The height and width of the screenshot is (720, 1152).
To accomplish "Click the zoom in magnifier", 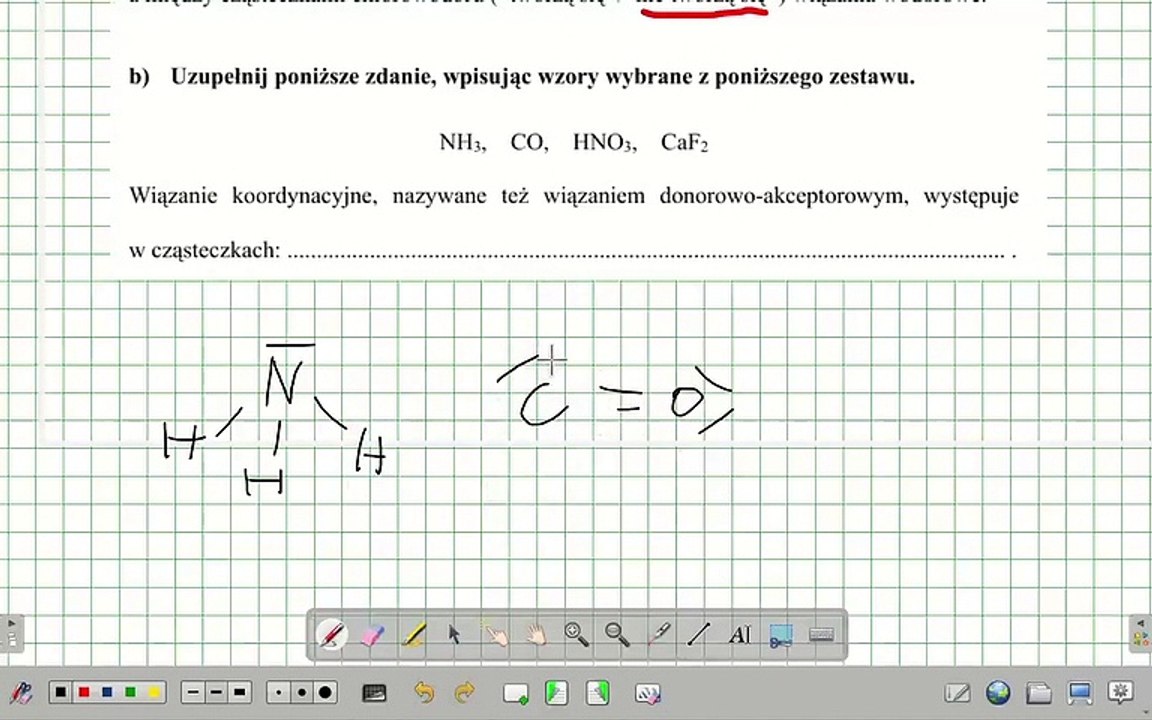I will [x=576, y=635].
